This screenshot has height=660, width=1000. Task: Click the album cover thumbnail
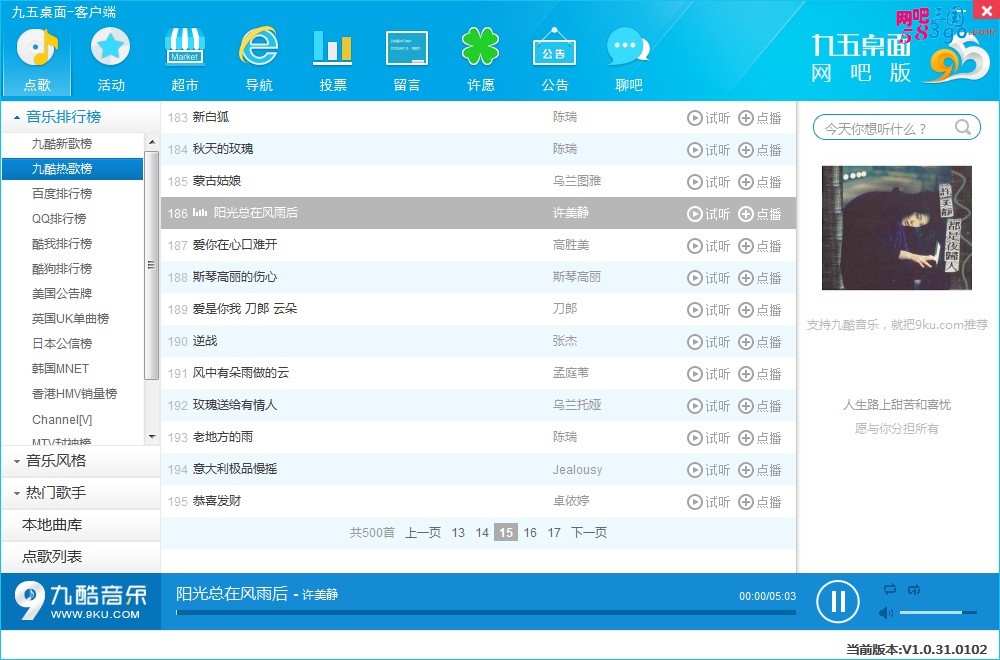pos(897,228)
